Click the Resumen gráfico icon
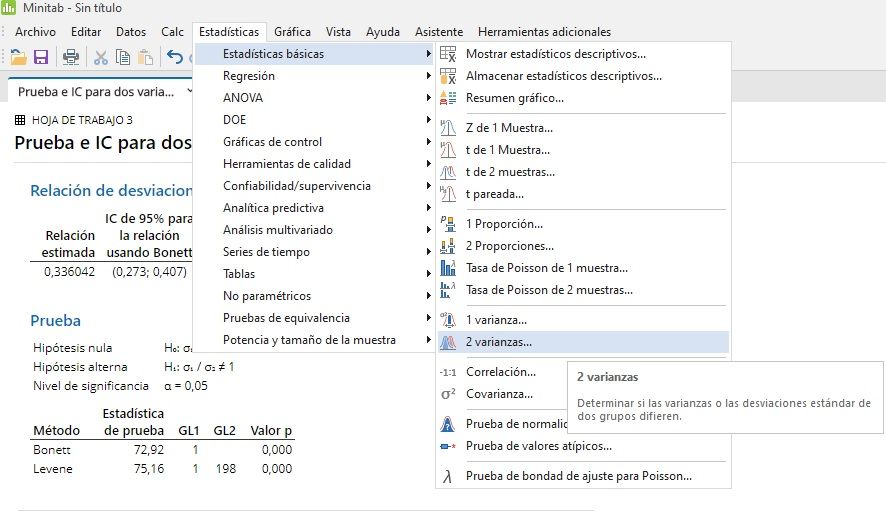886x512 pixels. [448, 98]
